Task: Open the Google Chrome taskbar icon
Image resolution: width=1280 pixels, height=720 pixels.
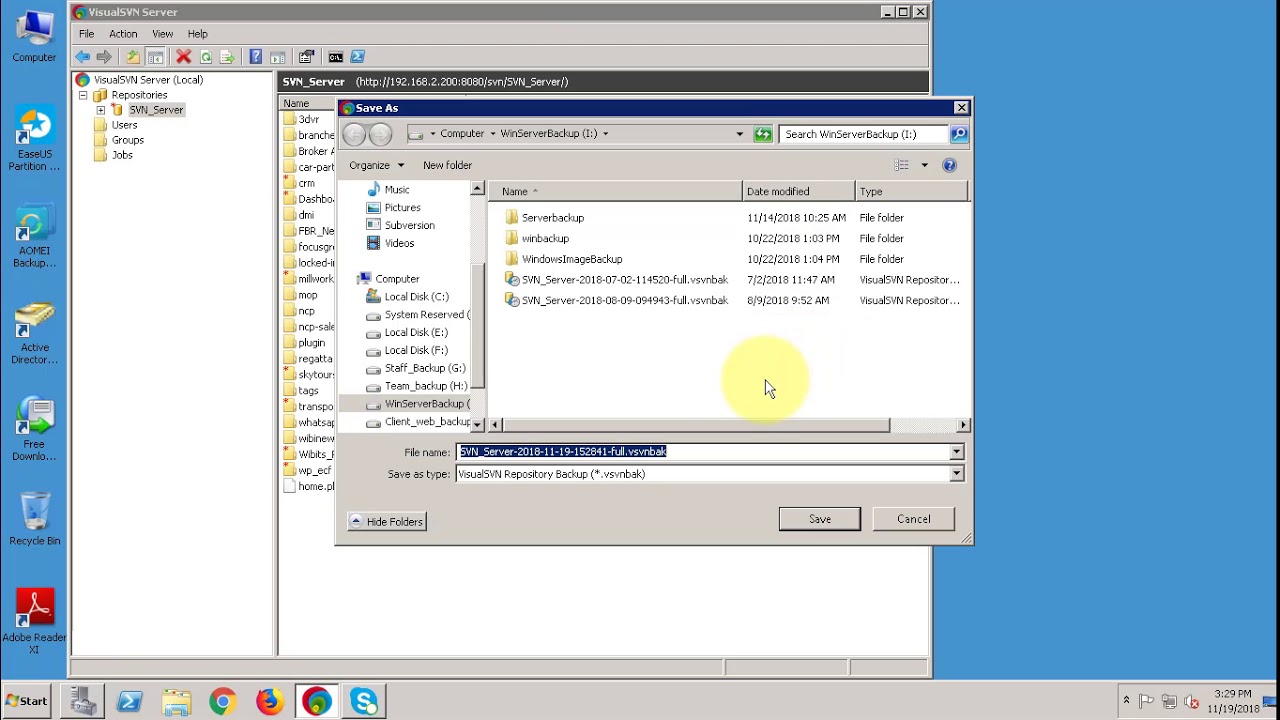Action: (222, 701)
